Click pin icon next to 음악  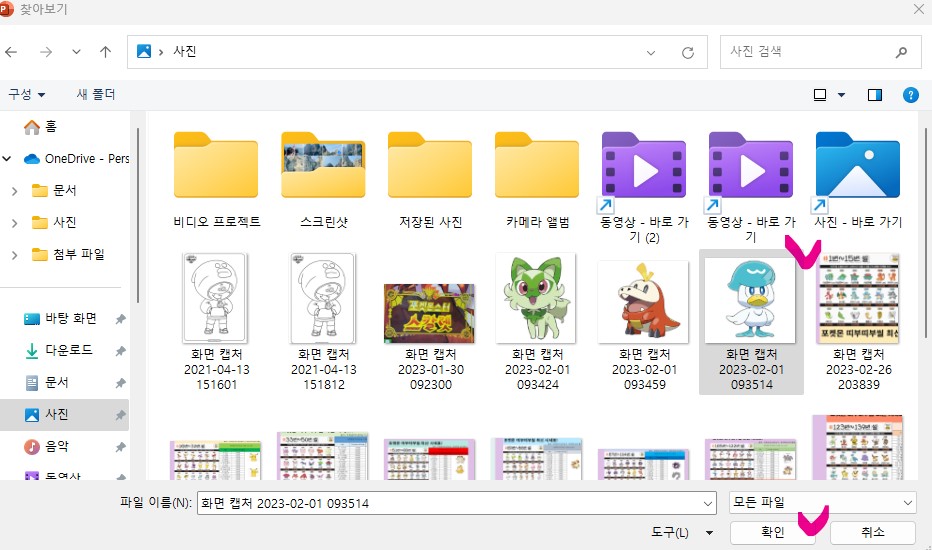[120, 447]
